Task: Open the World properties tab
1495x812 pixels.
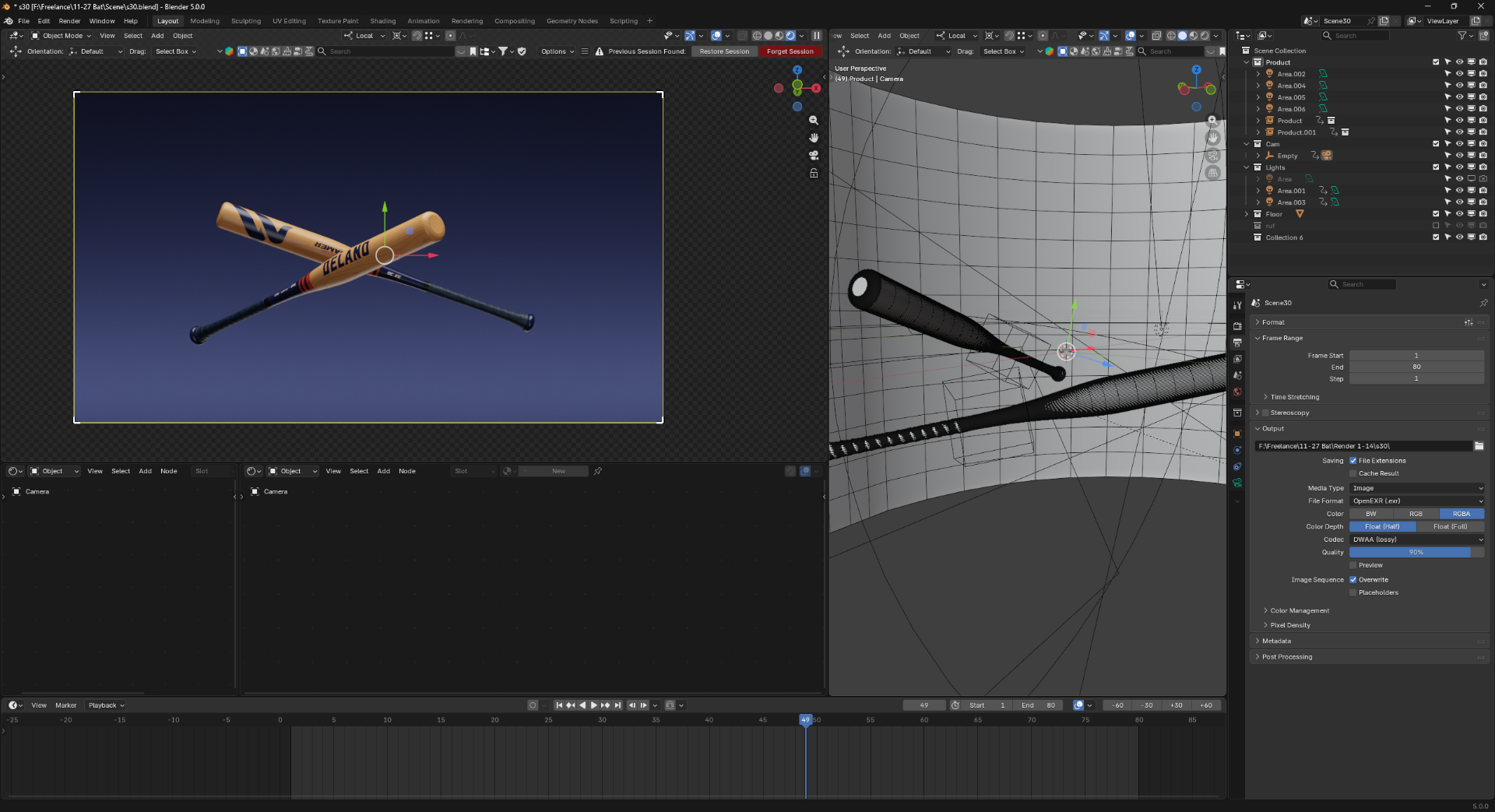Action: point(1237,392)
